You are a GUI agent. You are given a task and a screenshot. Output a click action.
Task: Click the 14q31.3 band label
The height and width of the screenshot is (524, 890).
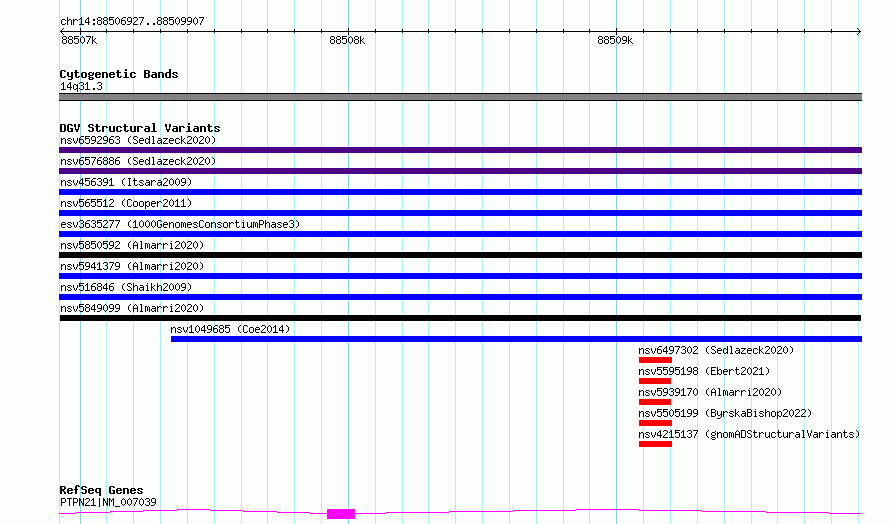pos(81,86)
